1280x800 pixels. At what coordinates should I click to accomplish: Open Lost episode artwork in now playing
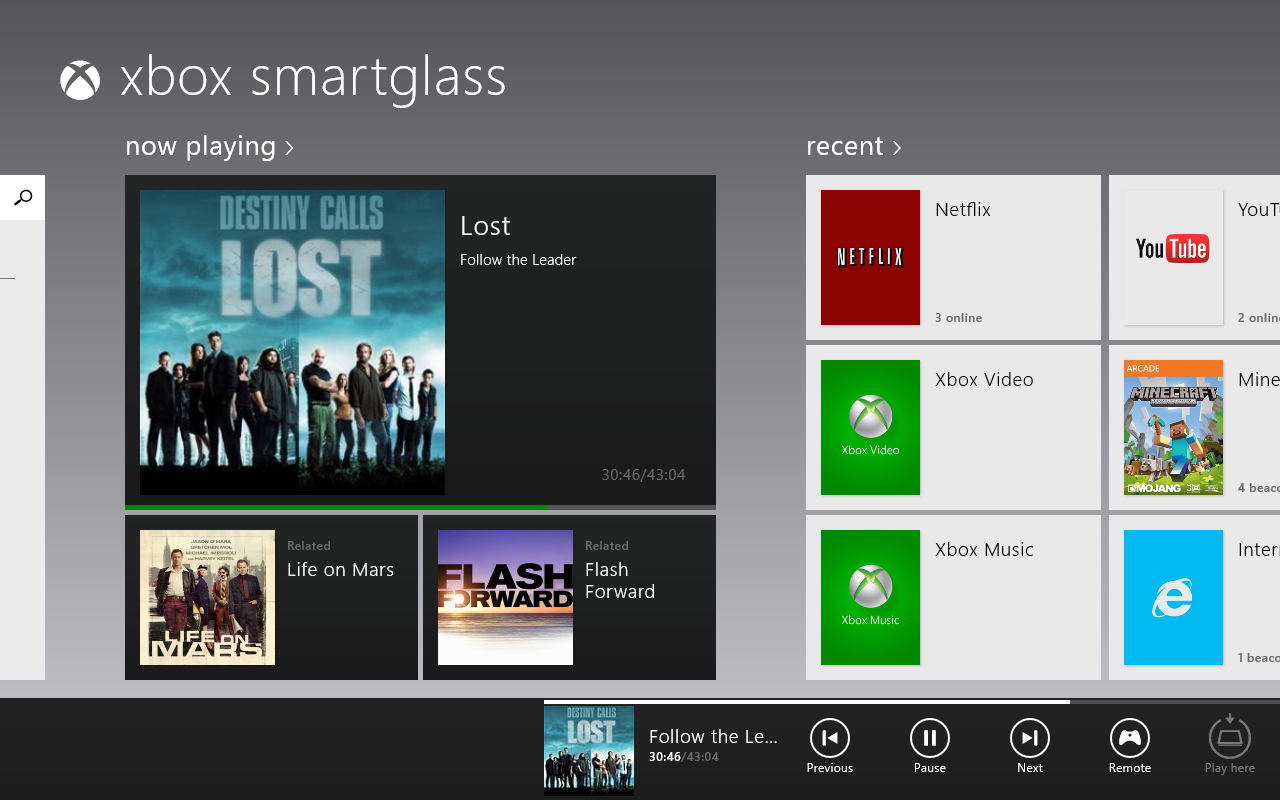click(291, 341)
